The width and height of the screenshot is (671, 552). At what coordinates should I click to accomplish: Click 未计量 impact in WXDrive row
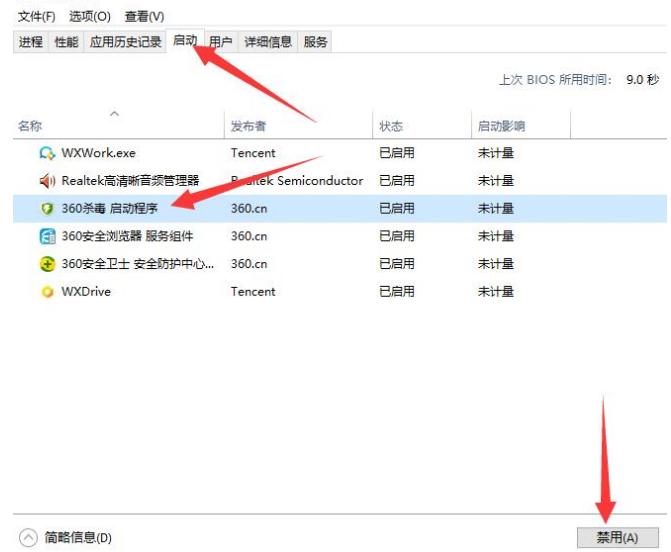point(496,292)
